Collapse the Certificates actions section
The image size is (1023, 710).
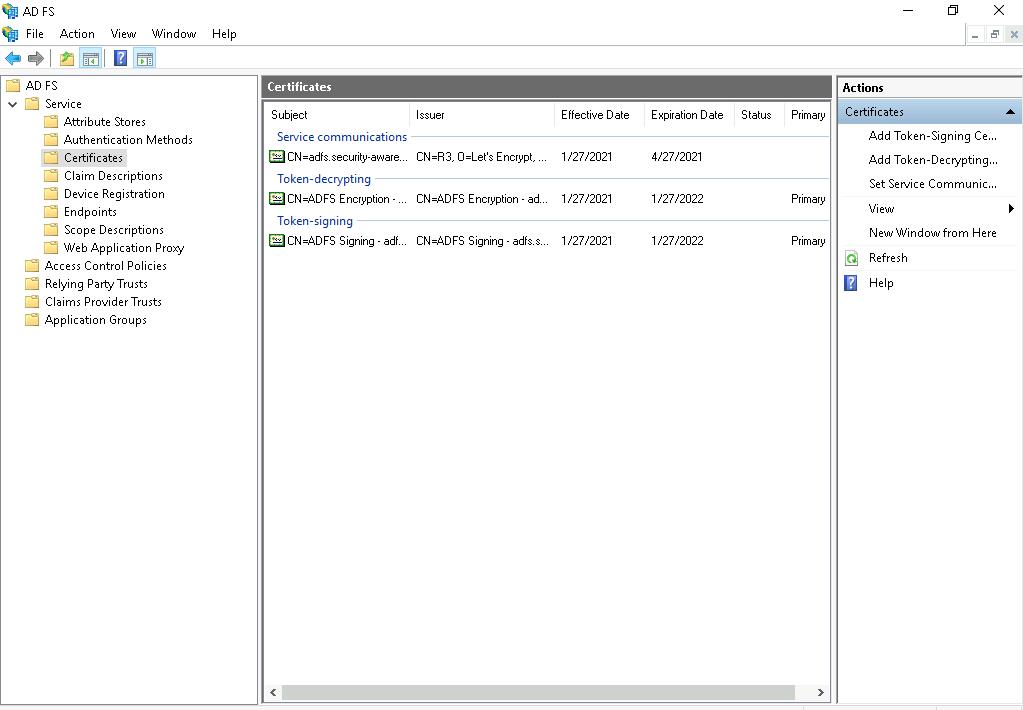point(1010,112)
